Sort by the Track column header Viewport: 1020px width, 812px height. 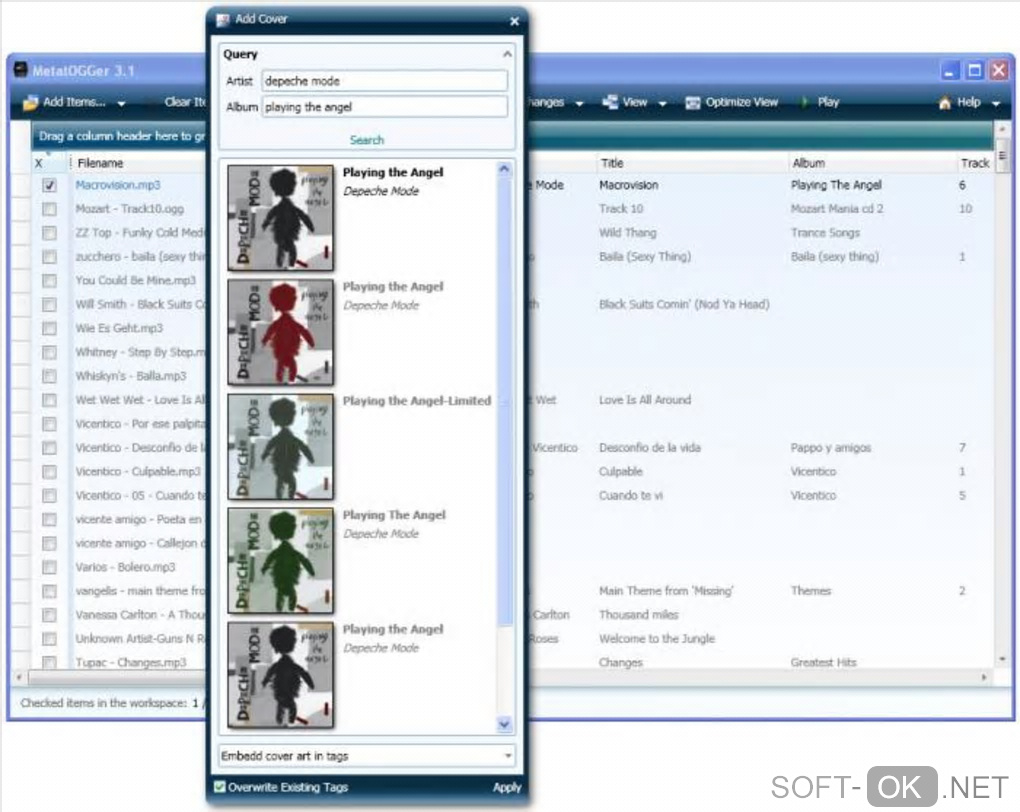tap(975, 163)
